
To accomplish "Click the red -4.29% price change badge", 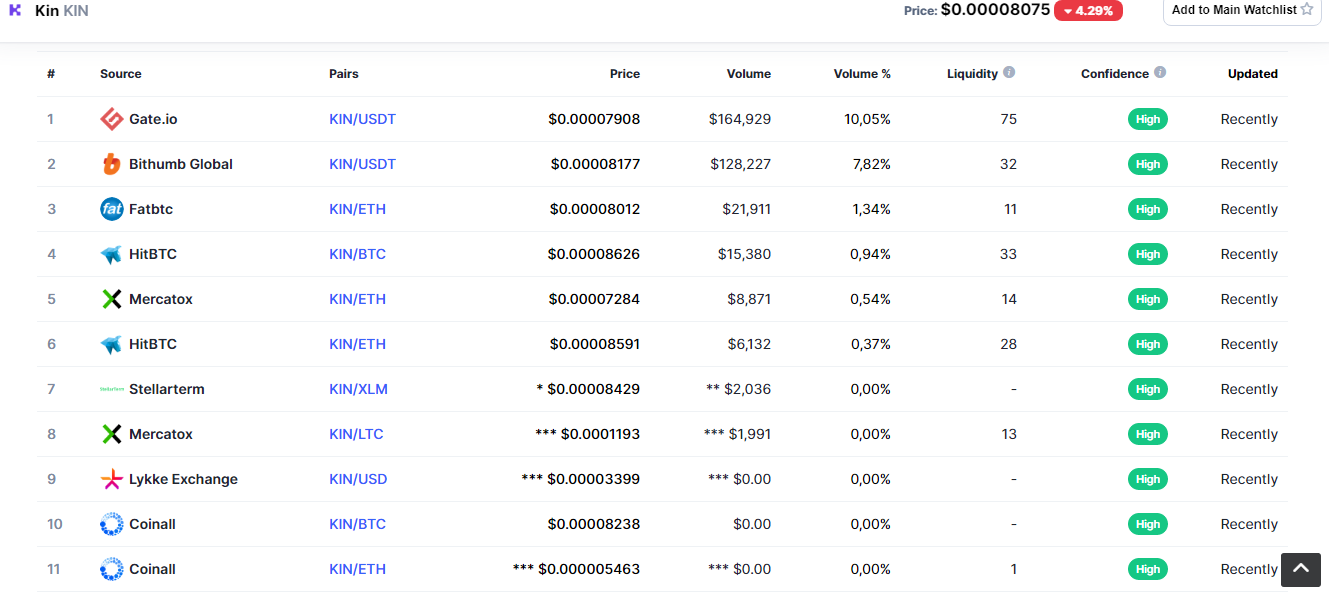I will [x=1088, y=10].
